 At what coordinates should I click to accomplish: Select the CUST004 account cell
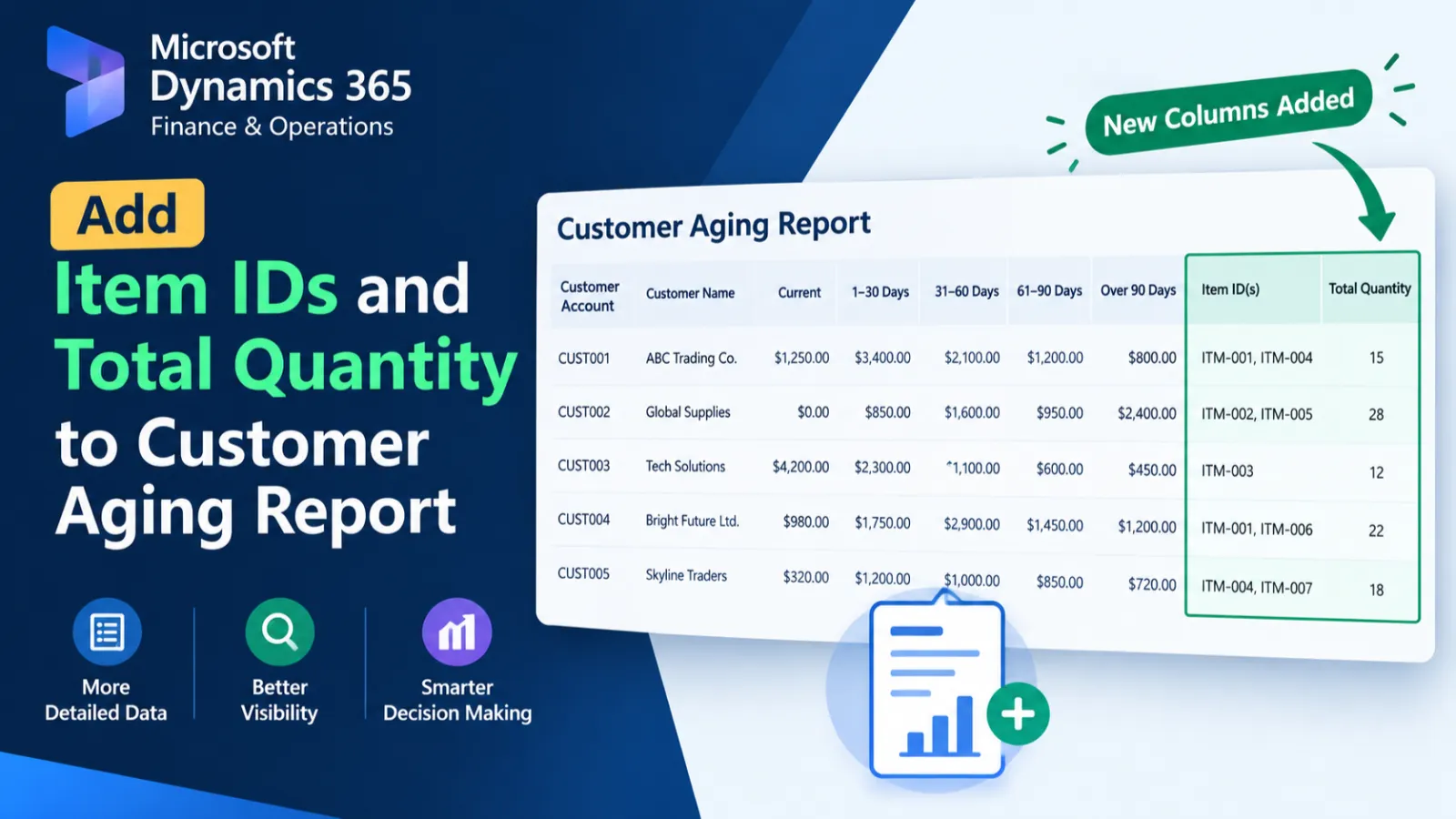click(x=583, y=520)
